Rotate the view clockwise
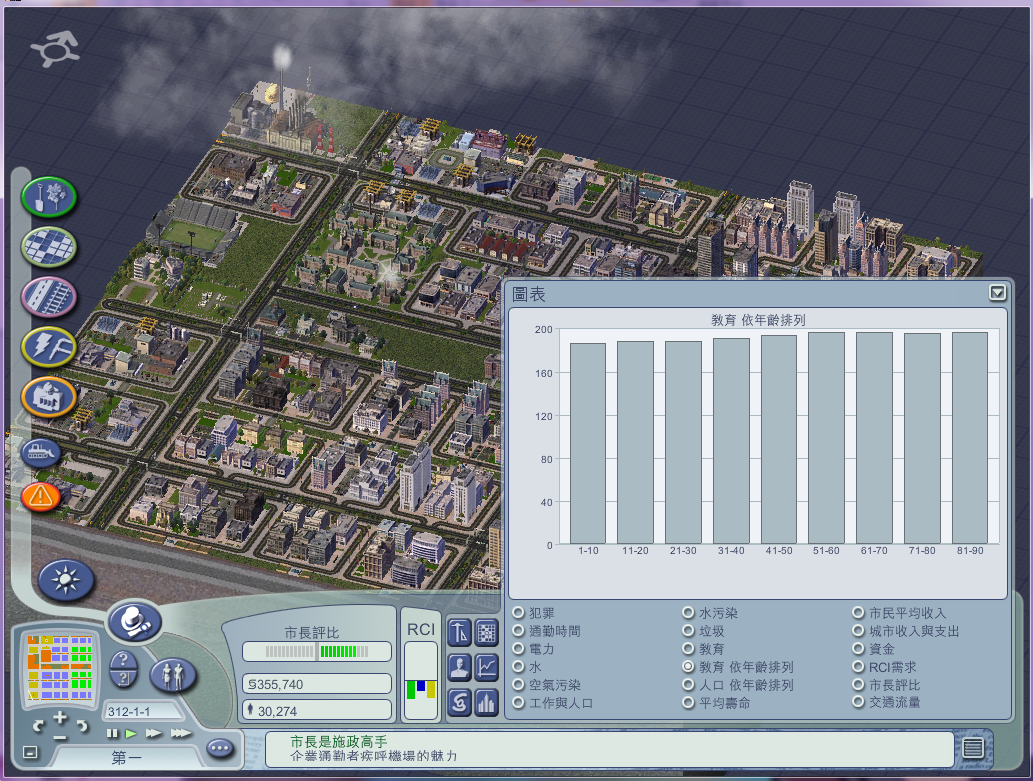The width and height of the screenshot is (1033, 781). (82, 726)
